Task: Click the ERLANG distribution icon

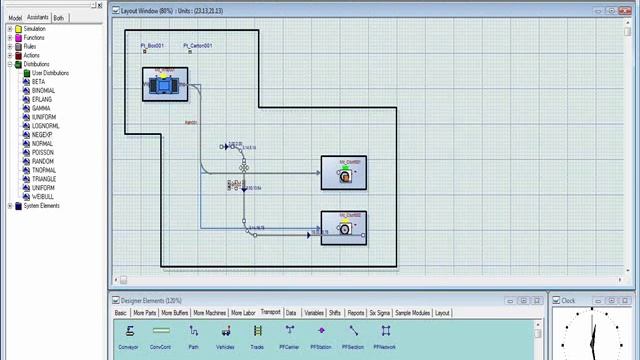Action: pos(27,100)
